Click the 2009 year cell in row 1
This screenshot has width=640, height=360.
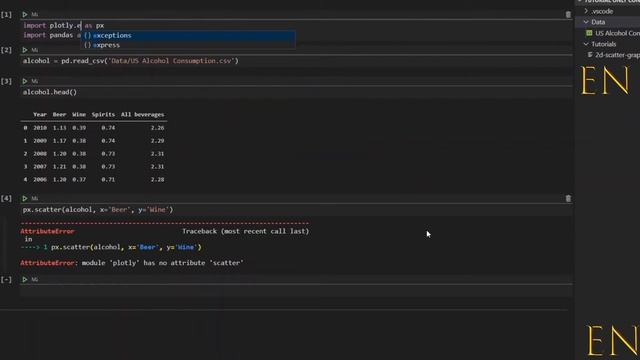(x=40, y=141)
